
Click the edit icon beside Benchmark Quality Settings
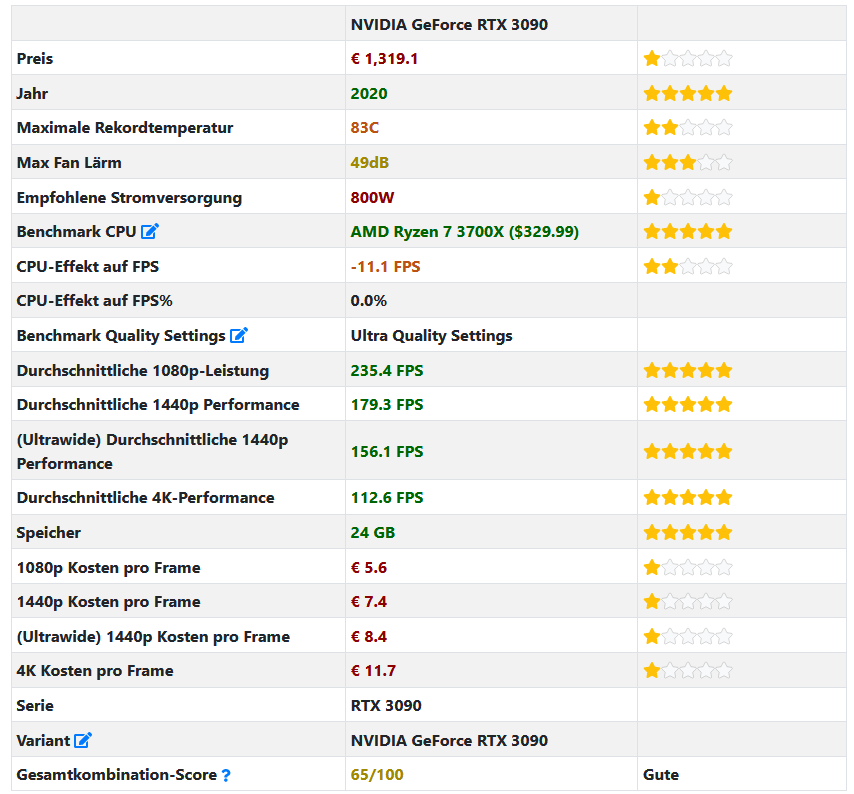(x=239, y=335)
